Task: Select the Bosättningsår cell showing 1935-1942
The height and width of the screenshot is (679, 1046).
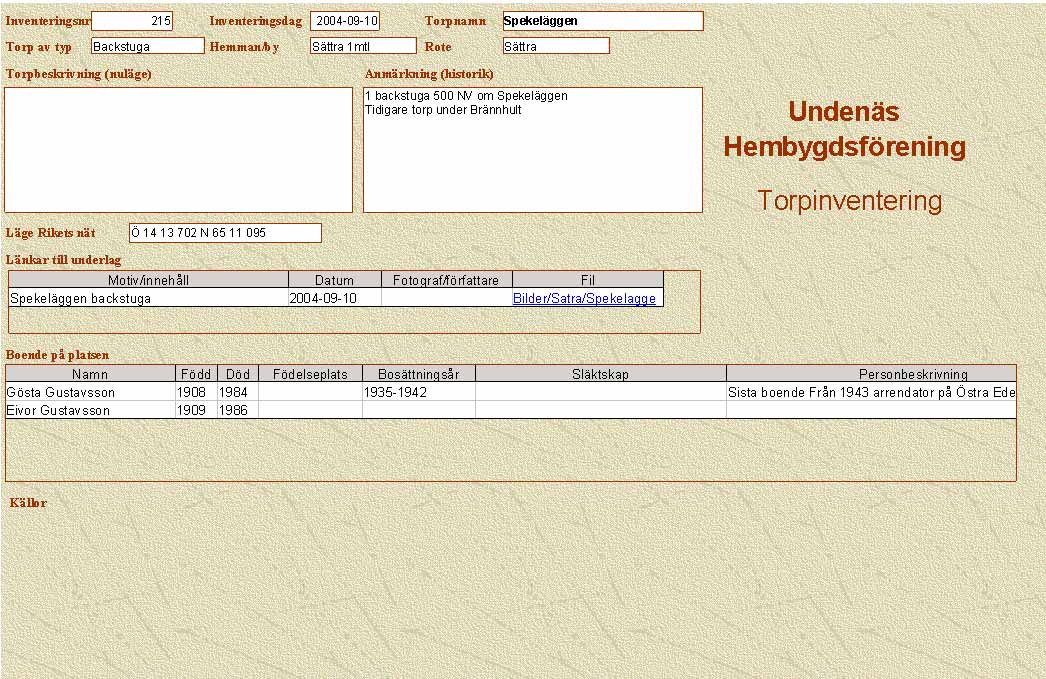Action: click(418, 393)
